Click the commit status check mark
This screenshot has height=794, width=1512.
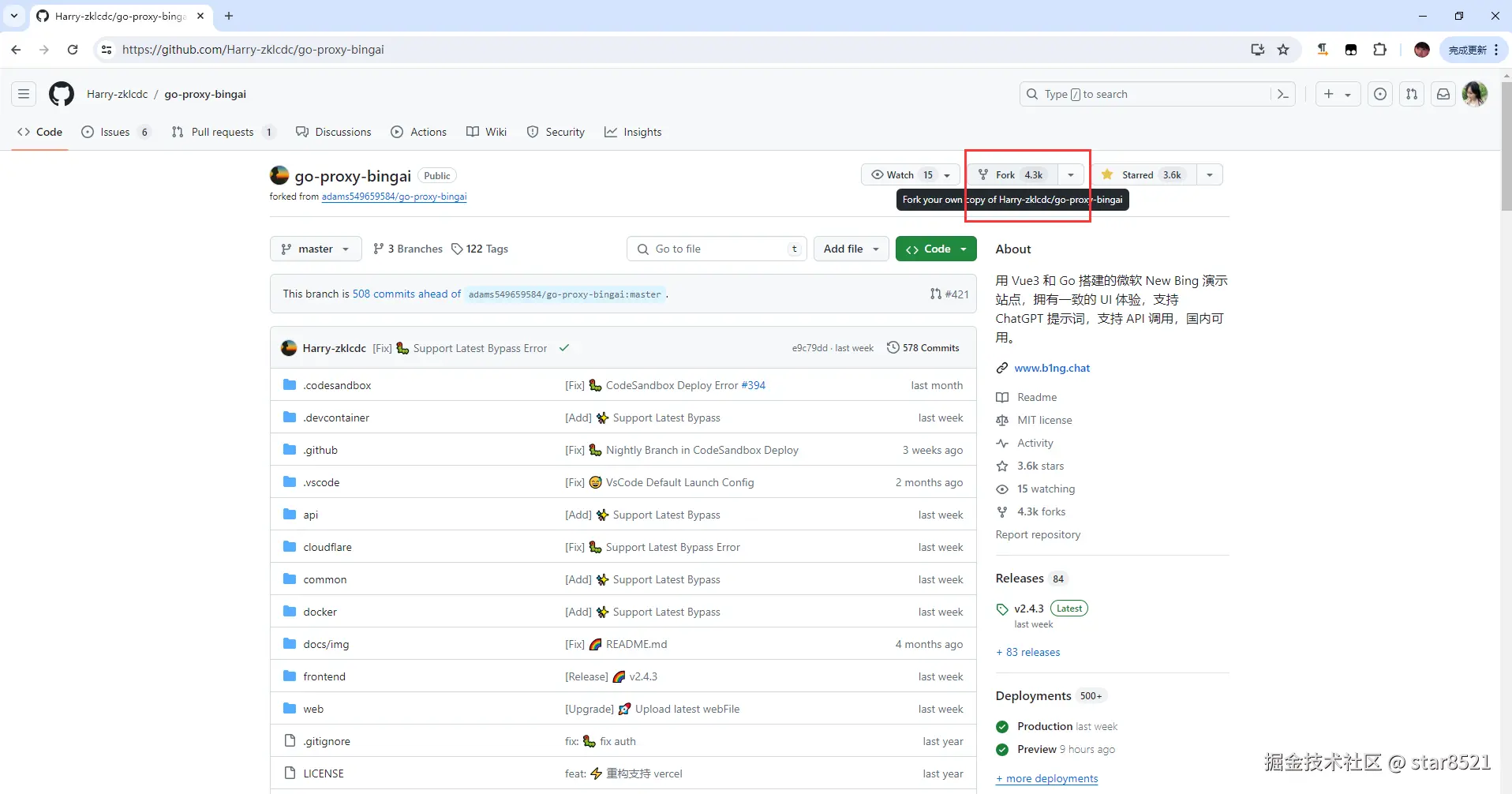564,348
